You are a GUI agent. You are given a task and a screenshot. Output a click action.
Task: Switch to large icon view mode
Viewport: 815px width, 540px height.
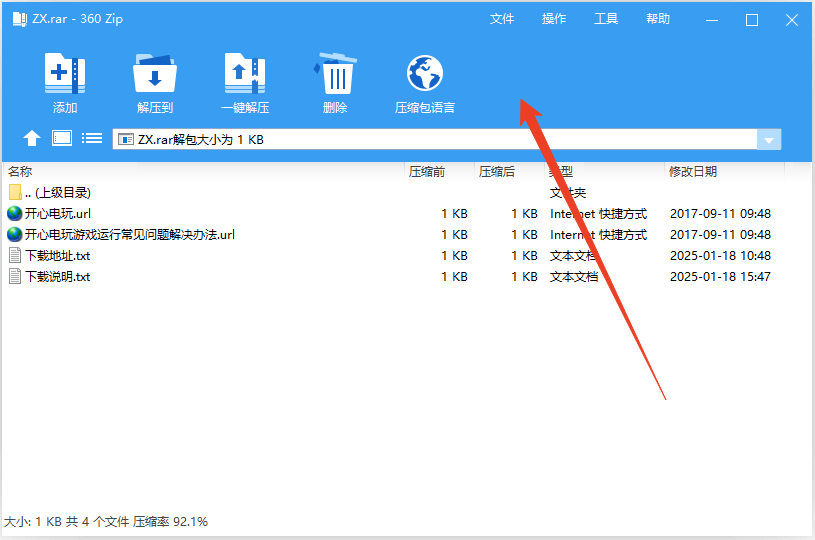pyautogui.click(x=62, y=139)
